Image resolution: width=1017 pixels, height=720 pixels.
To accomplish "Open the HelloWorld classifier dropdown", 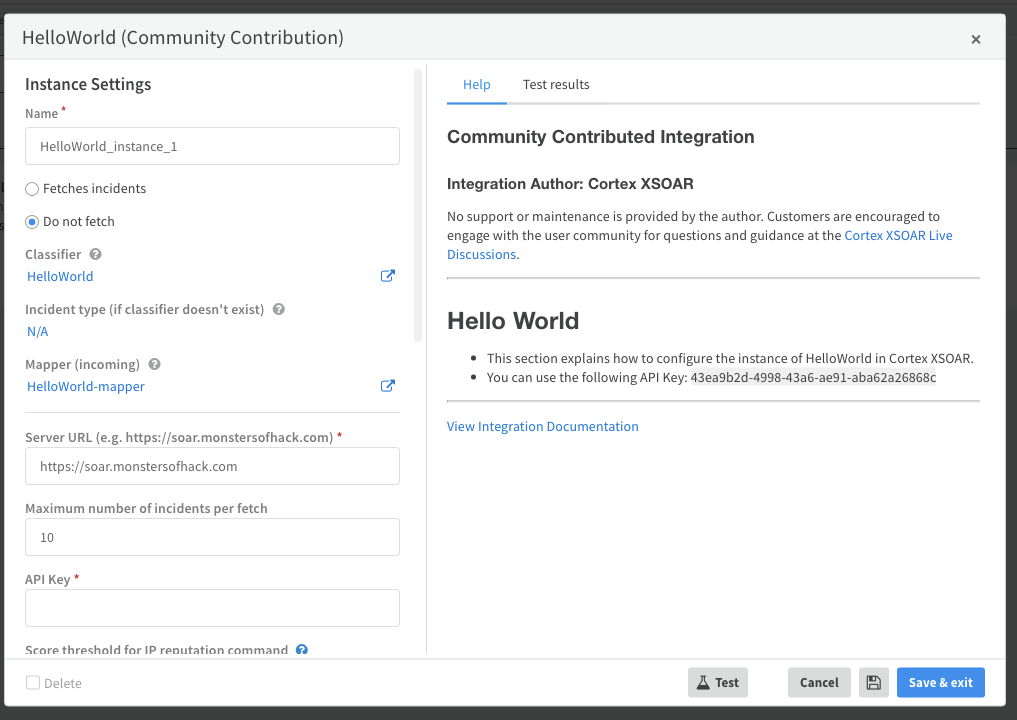I will 60,276.
